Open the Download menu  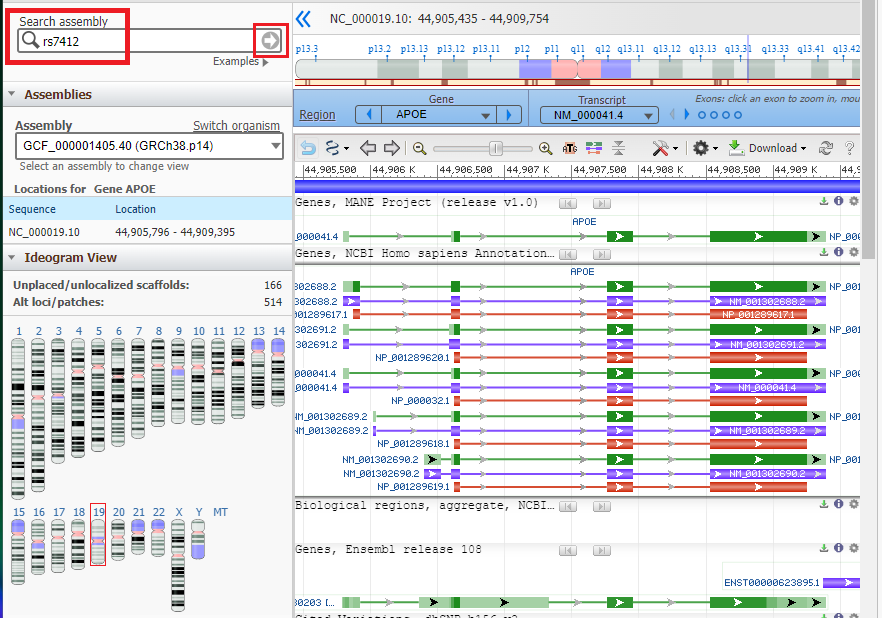click(x=767, y=148)
